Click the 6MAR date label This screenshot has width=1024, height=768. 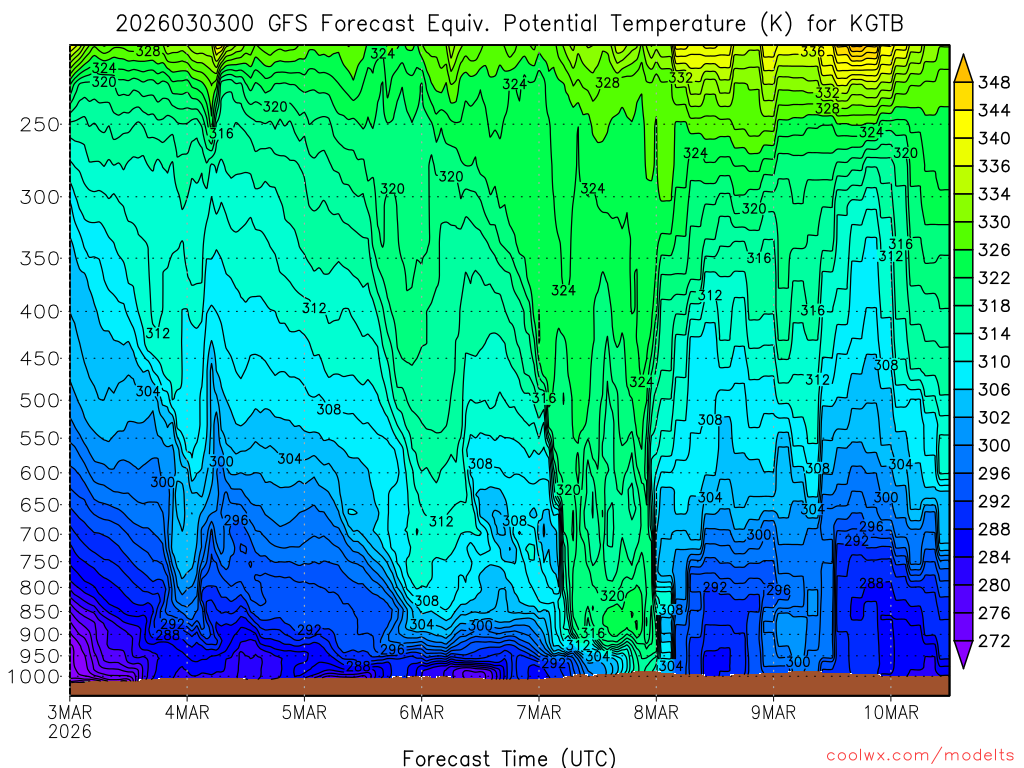tap(421, 711)
